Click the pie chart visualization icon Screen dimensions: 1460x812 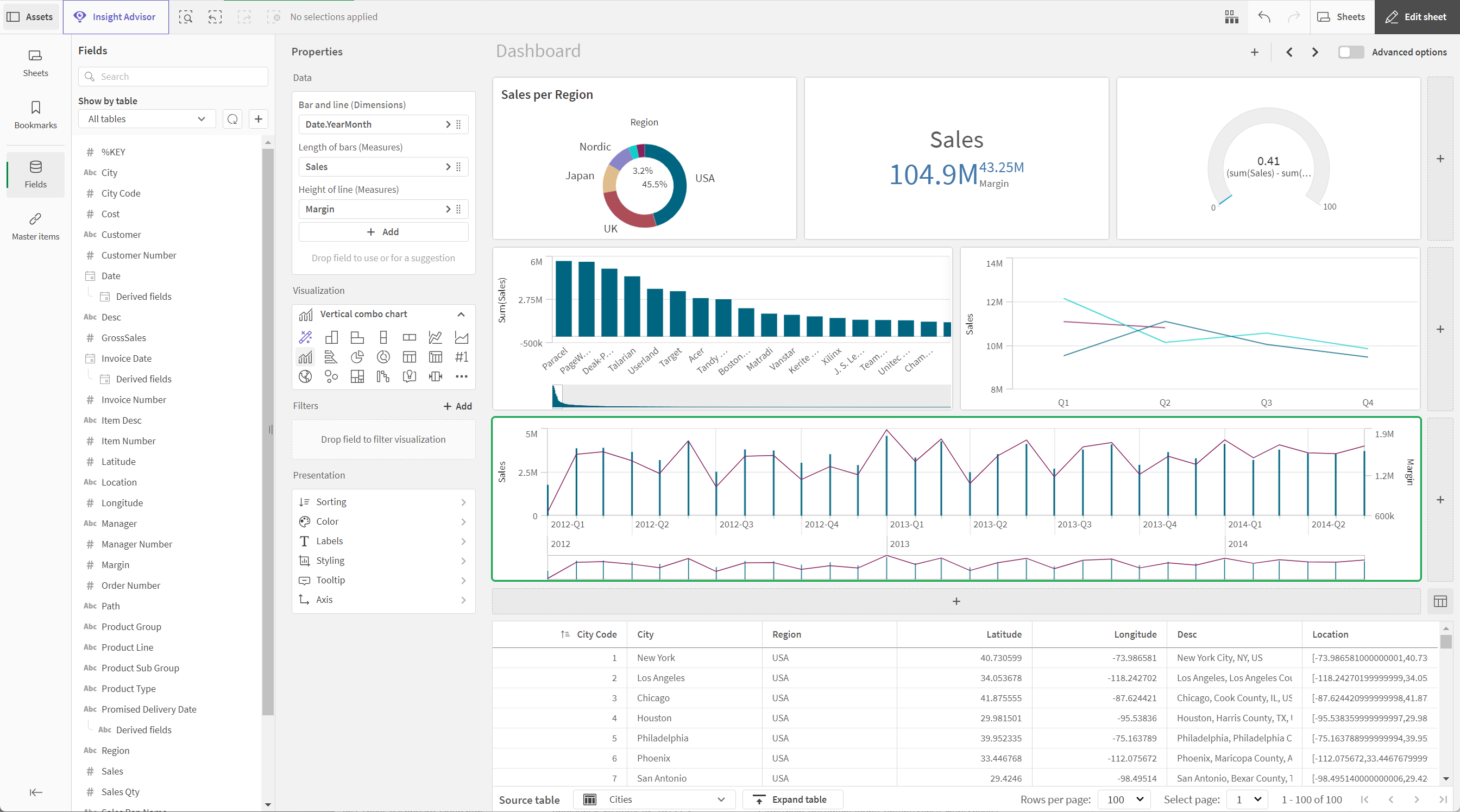(x=357, y=357)
